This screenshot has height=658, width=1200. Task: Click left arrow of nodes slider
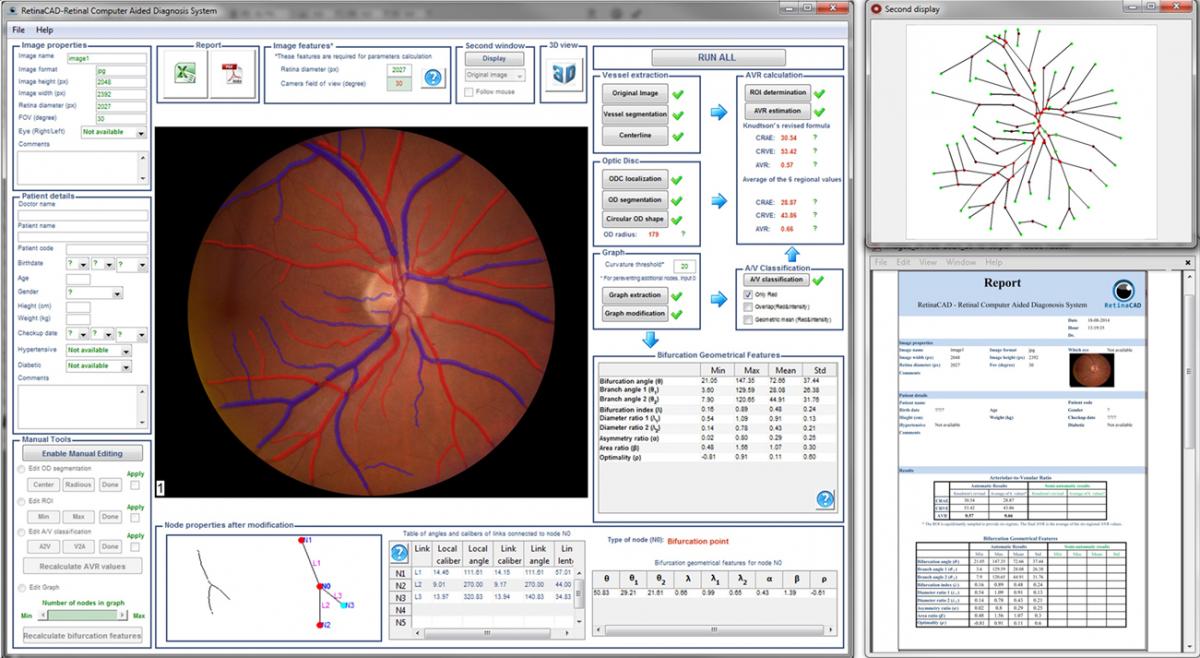(x=41, y=616)
